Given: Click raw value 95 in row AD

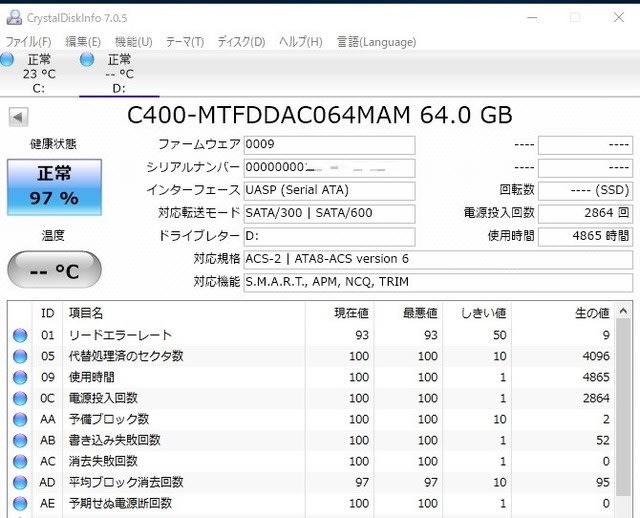Looking at the screenshot, I should [603, 482].
